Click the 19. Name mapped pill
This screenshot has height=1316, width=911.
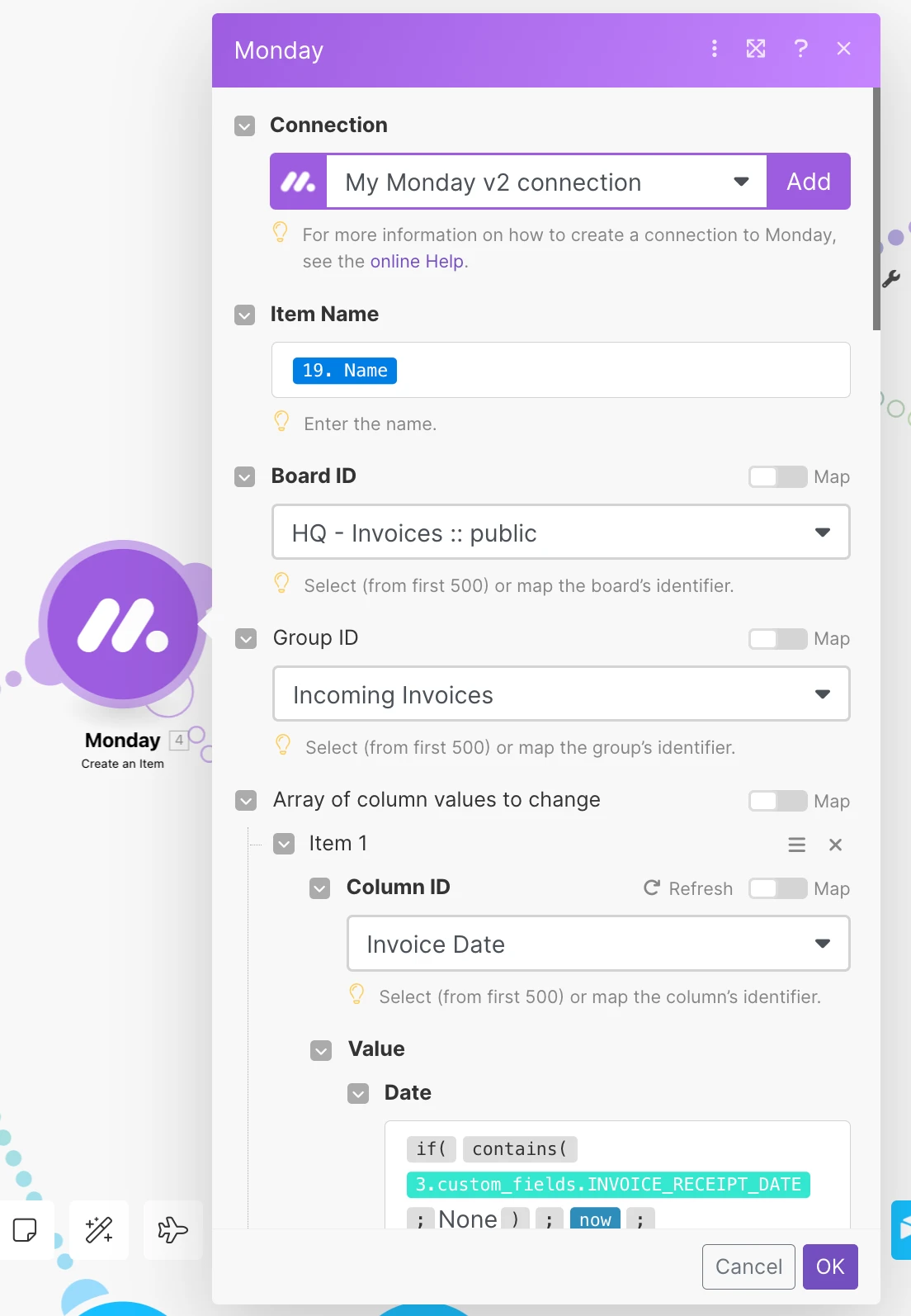click(x=345, y=371)
